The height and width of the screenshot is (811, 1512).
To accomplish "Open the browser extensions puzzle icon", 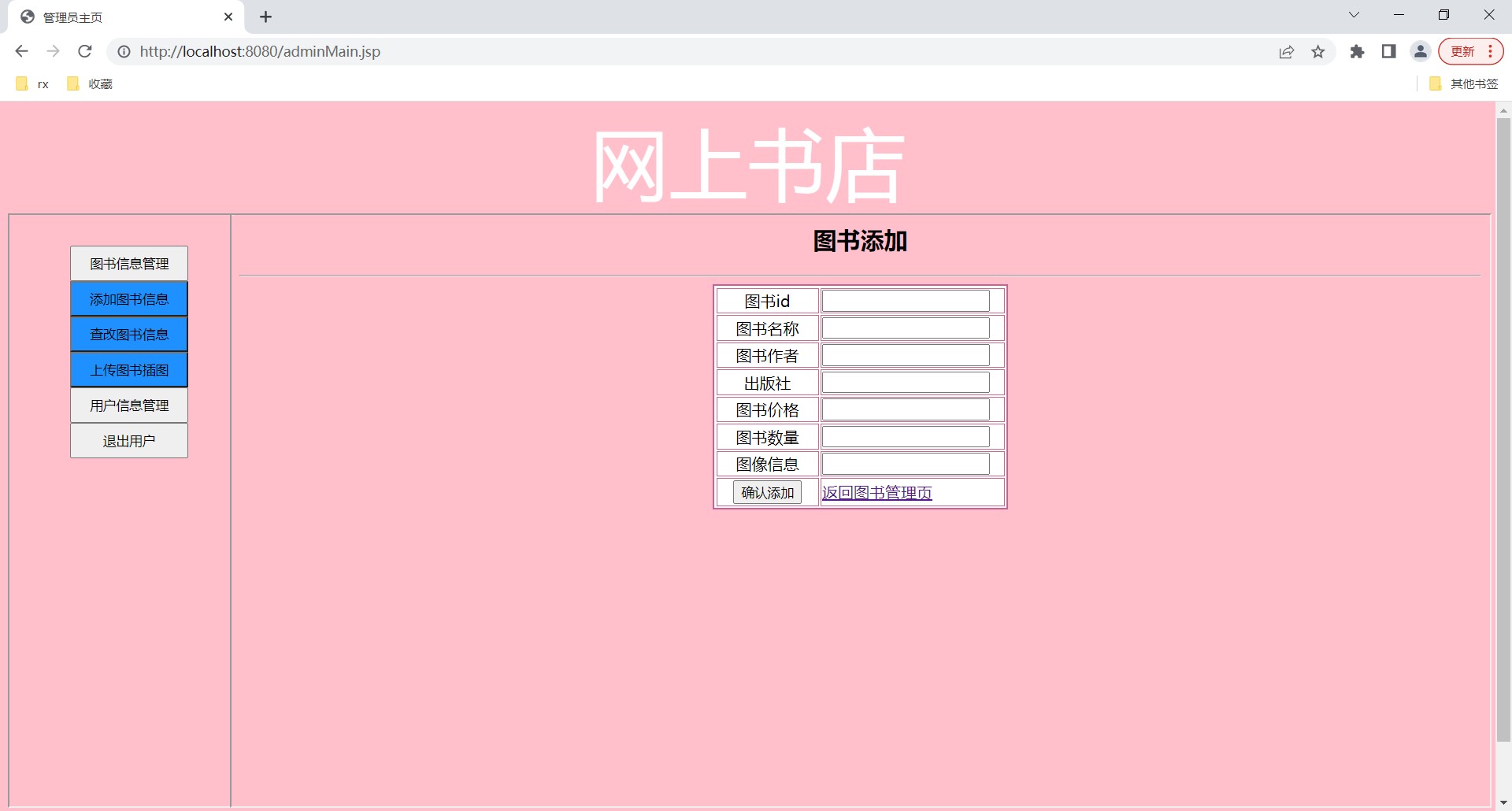I will click(x=1357, y=51).
